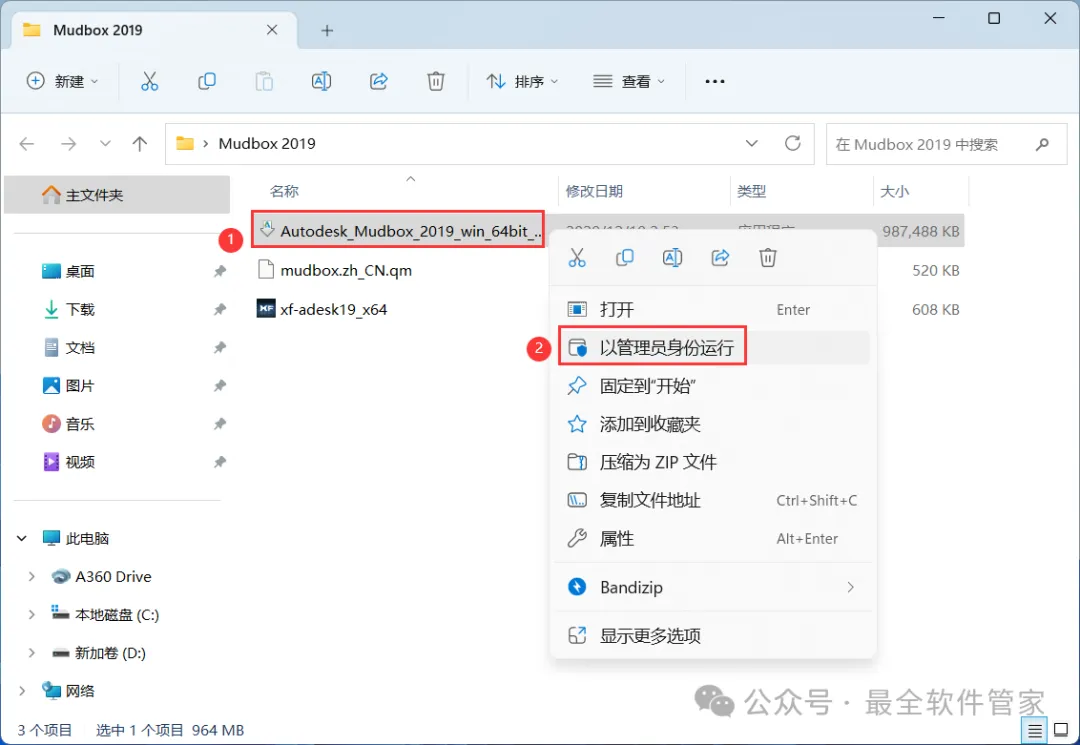Select the xf-adesk19_x64 file
This screenshot has width=1080, height=745.
click(322, 309)
